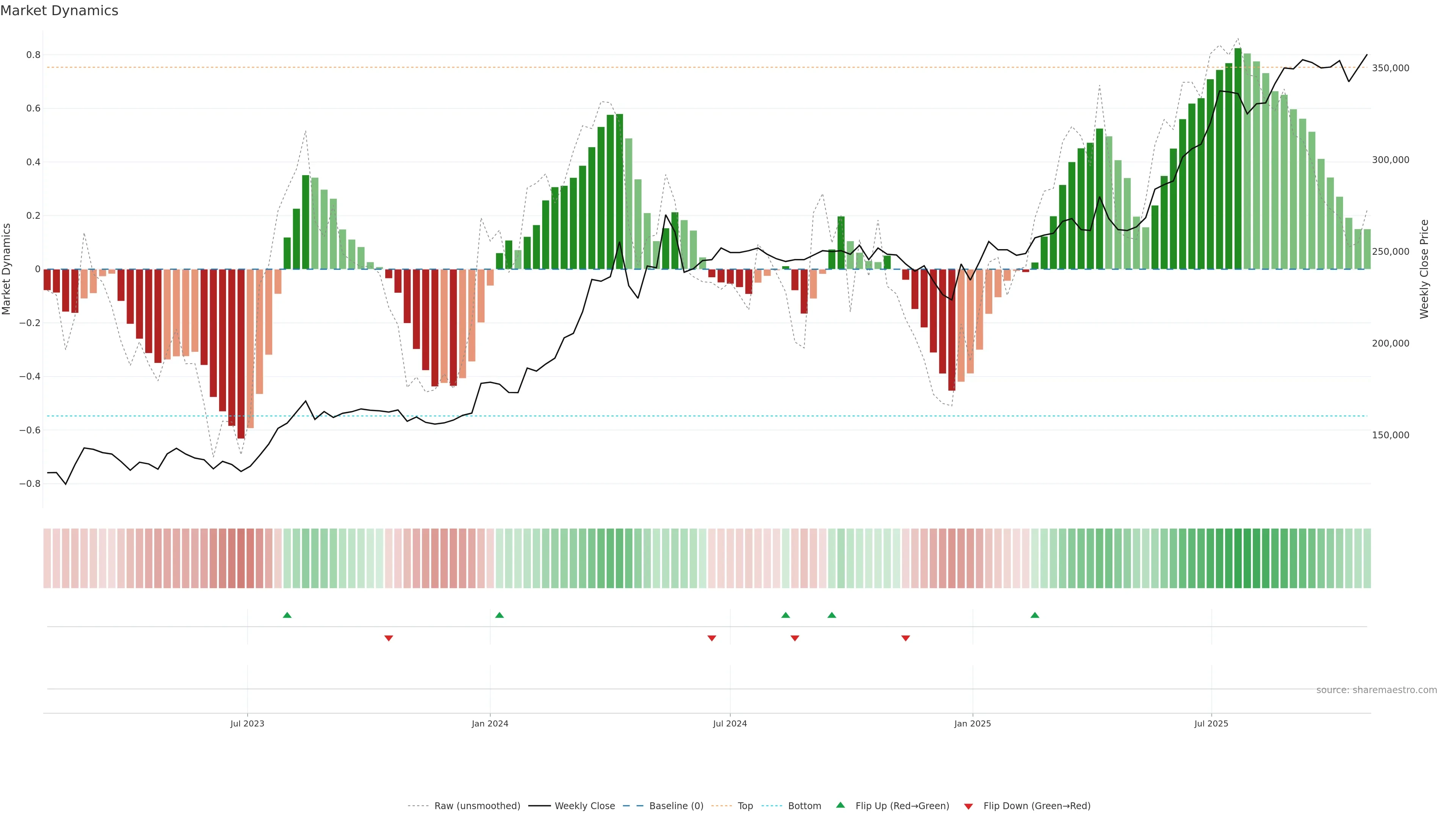Image resolution: width=1456 pixels, height=819 pixels.
Task: Click the flip-up marker just after Jan 2024
Action: pos(499,615)
